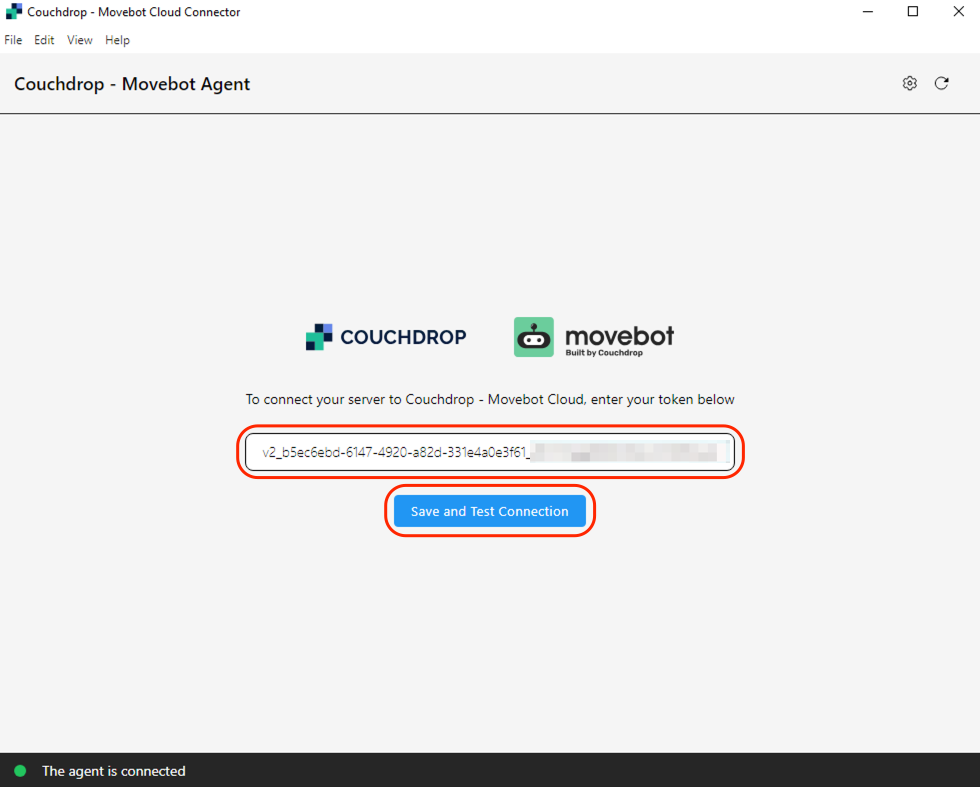Click the 'Couchdrop - Movebot Agent' heading
Viewport: 980px width, 787px height.
coord(132,84)
